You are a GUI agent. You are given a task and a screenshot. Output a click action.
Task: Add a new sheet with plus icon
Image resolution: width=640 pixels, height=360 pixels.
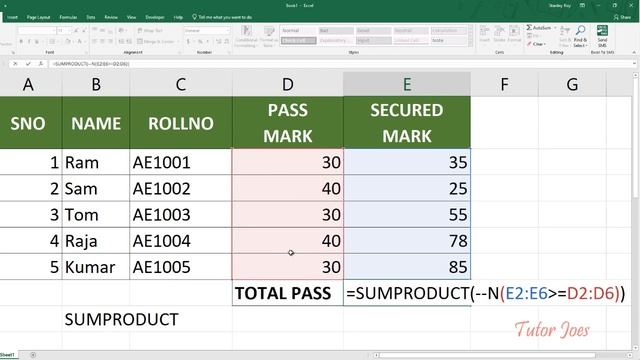(x=33, y=355)
